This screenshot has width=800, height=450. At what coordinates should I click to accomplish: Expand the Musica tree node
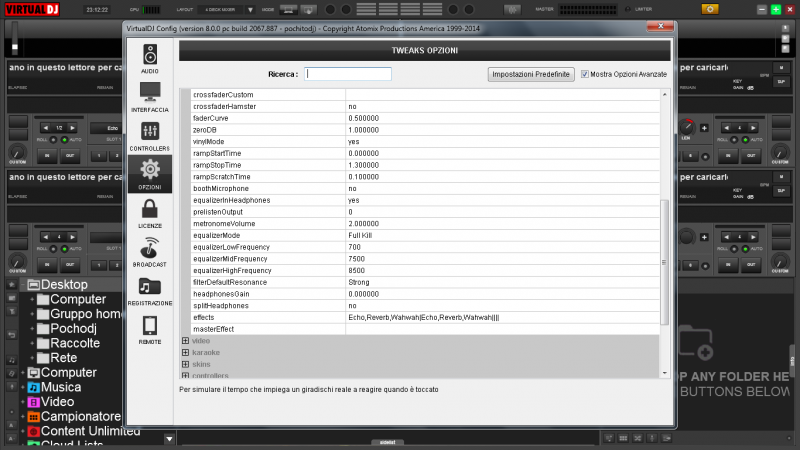point(23,387)
